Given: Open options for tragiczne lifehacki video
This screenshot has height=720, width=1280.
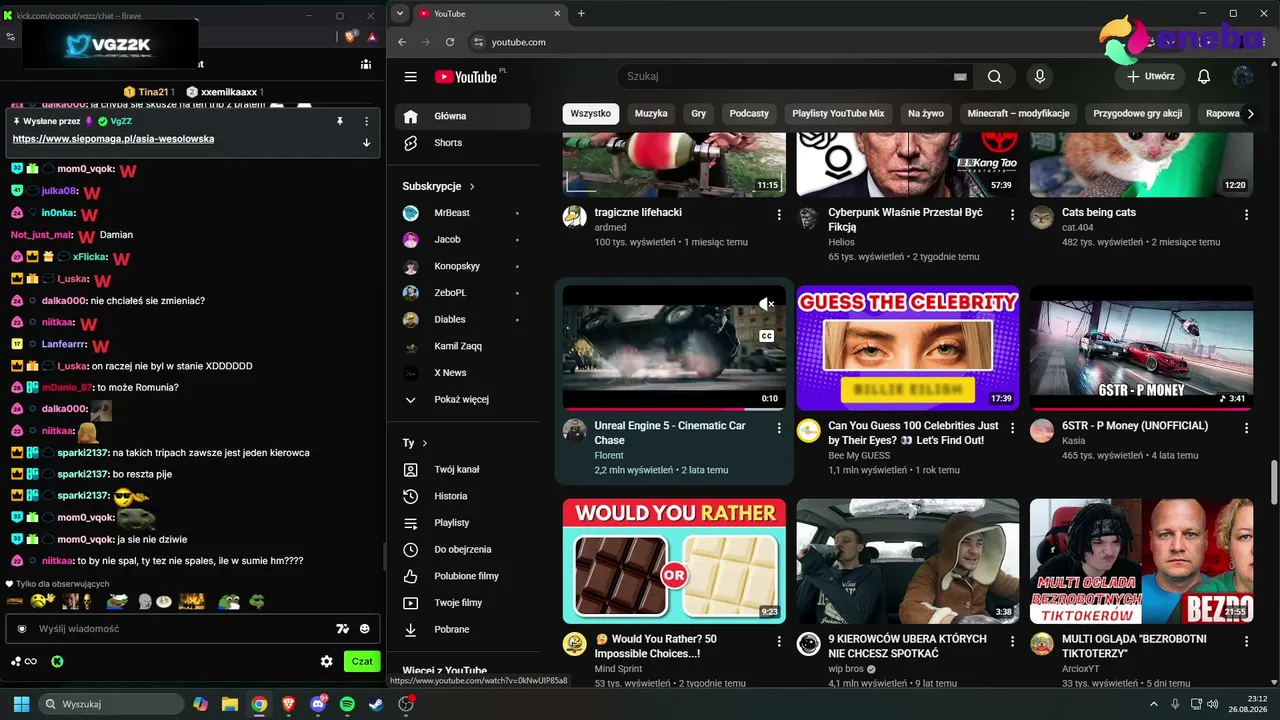Looking at the screenshot, I should tap(779, 215).
